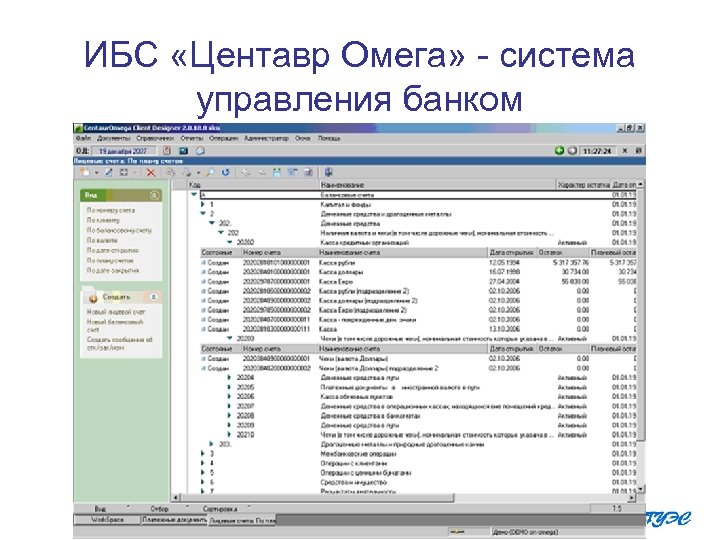The height and width of the screenshot is (540, 720).
Task: Select view По валюте
Action: (102, 241)
